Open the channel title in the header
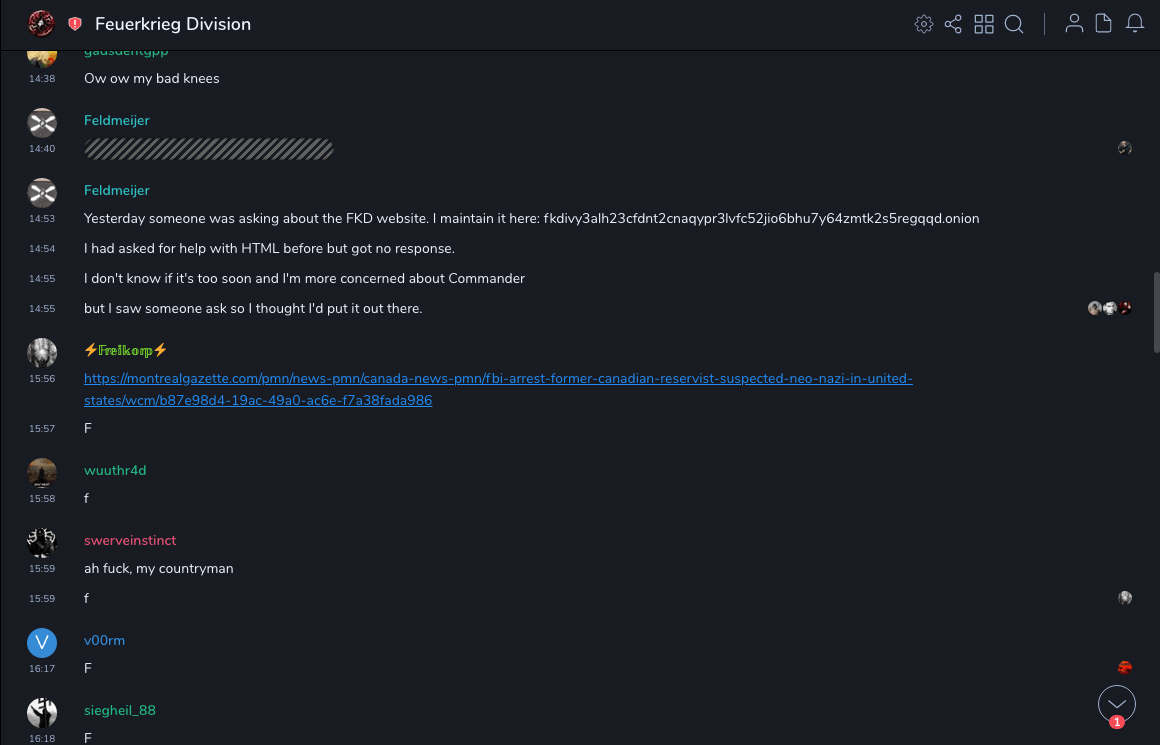 click(x=173, y=24)
